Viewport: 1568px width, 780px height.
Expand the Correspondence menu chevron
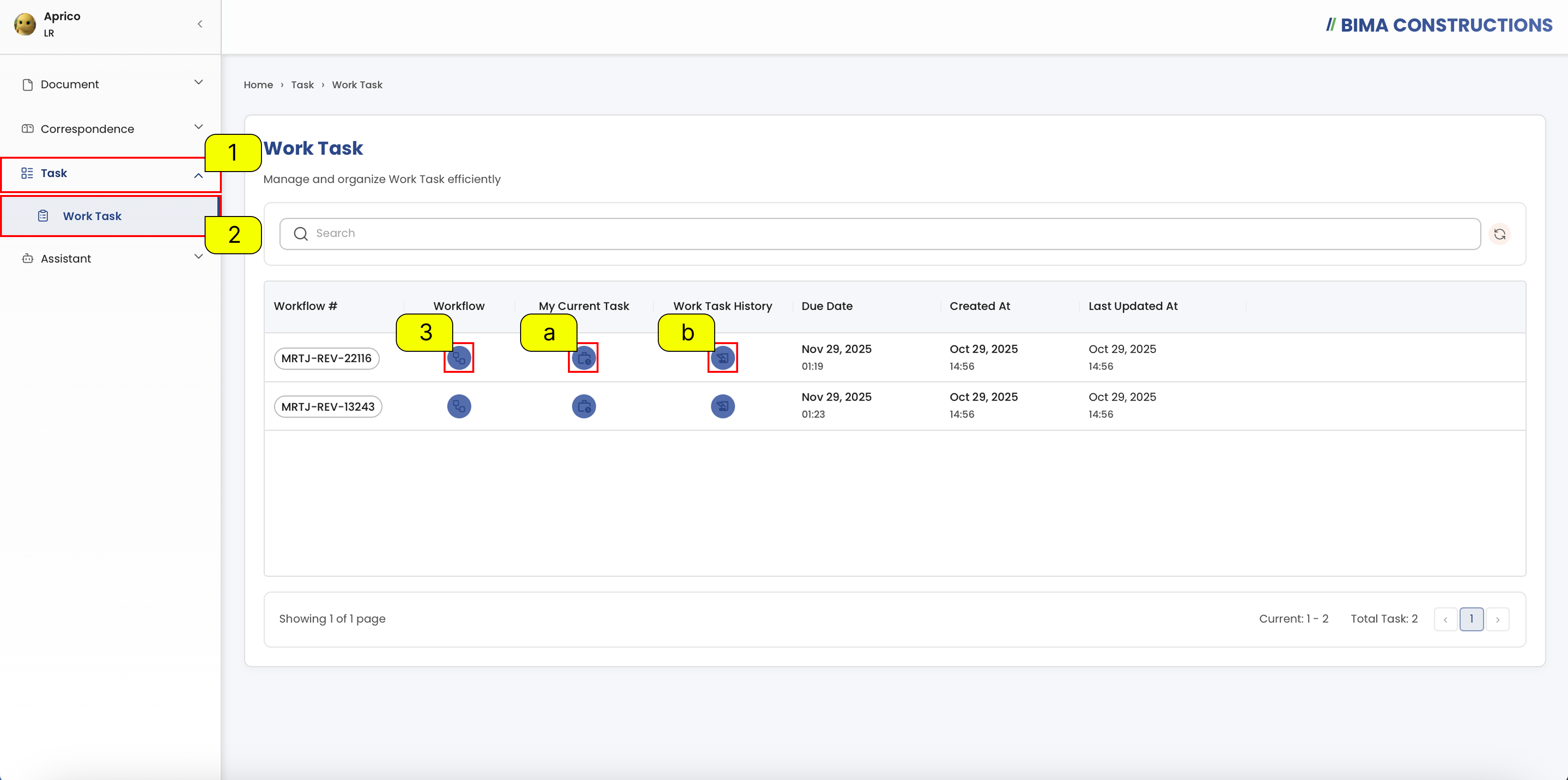[198, 127]
